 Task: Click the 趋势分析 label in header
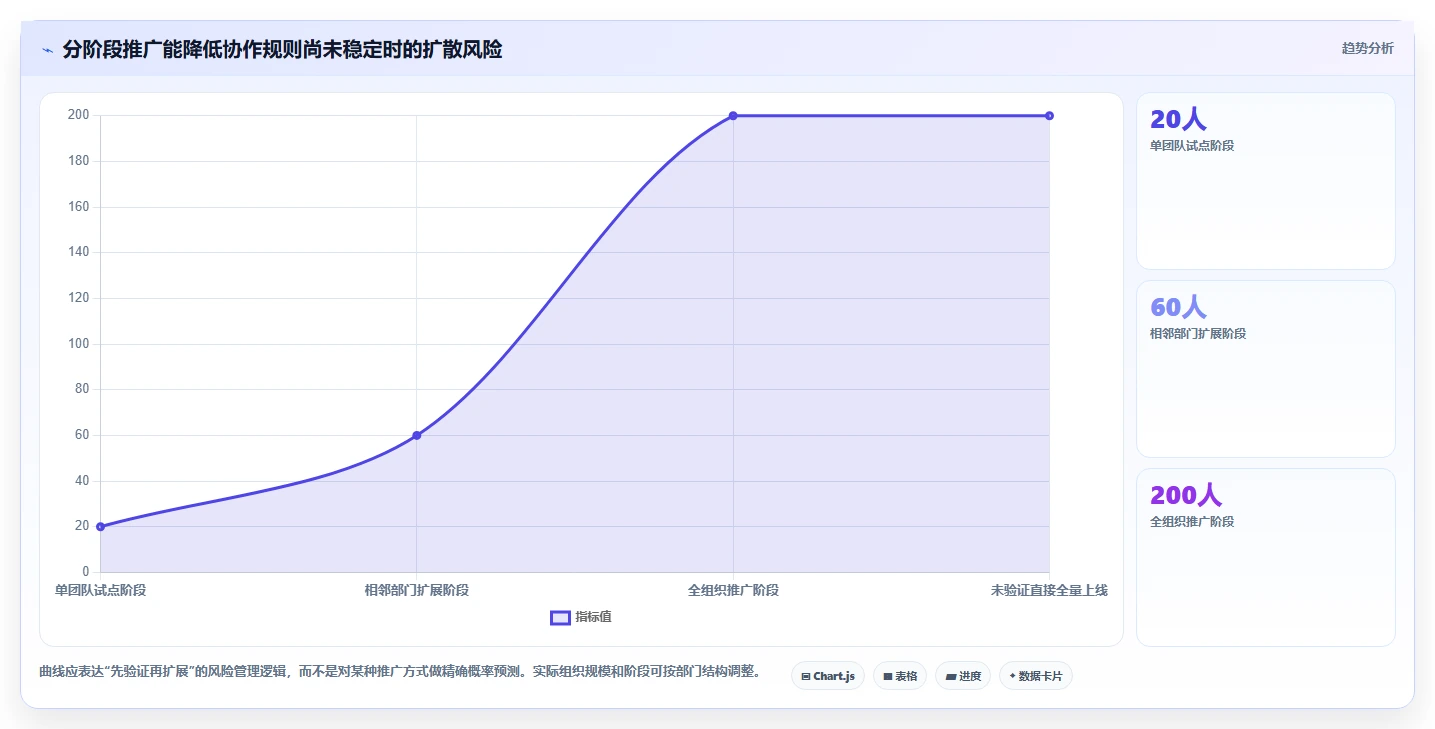pyautogui.click(x=1367, y=48)
